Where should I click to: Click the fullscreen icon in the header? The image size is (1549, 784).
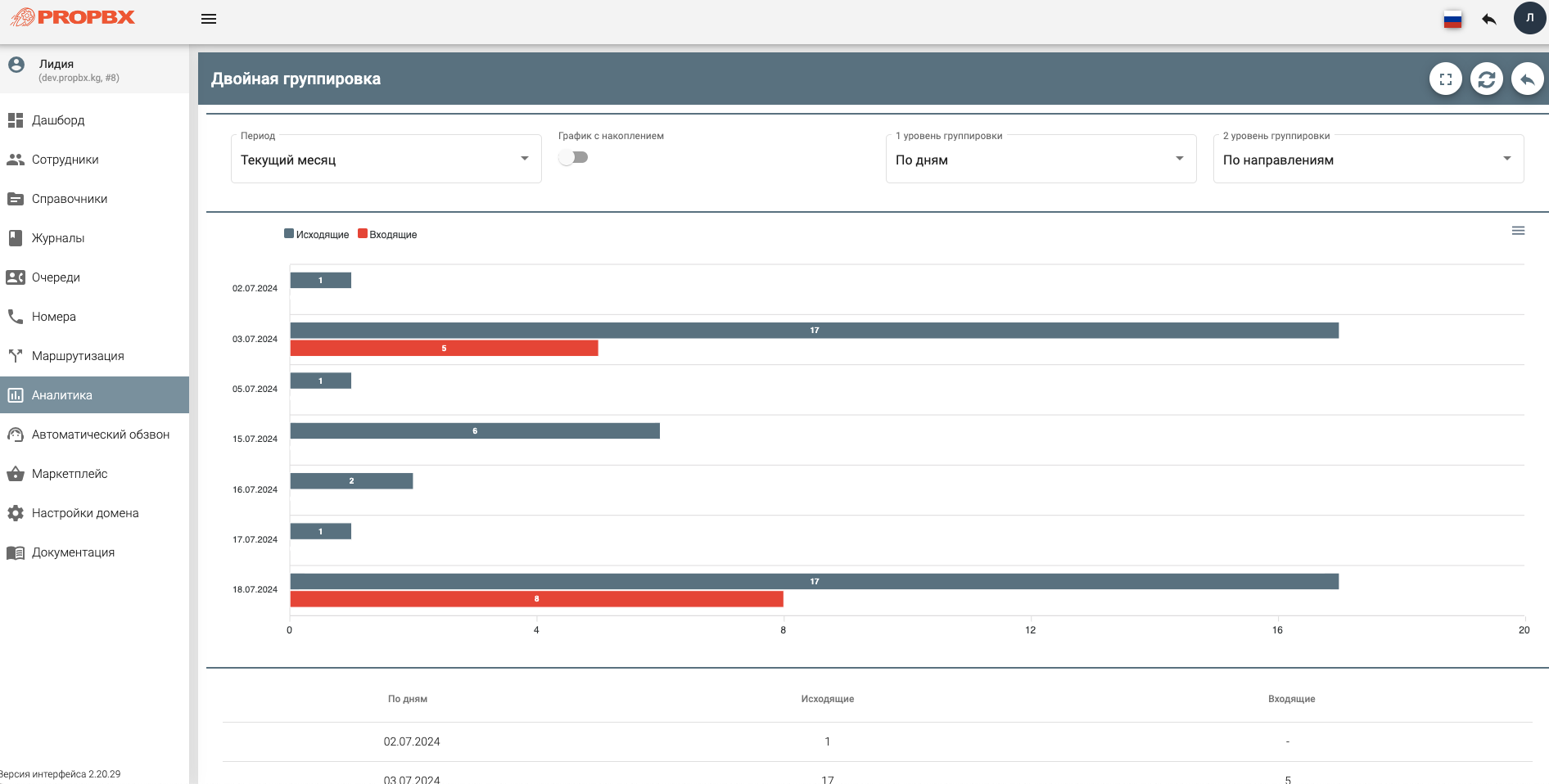[x=1445, y=79]
